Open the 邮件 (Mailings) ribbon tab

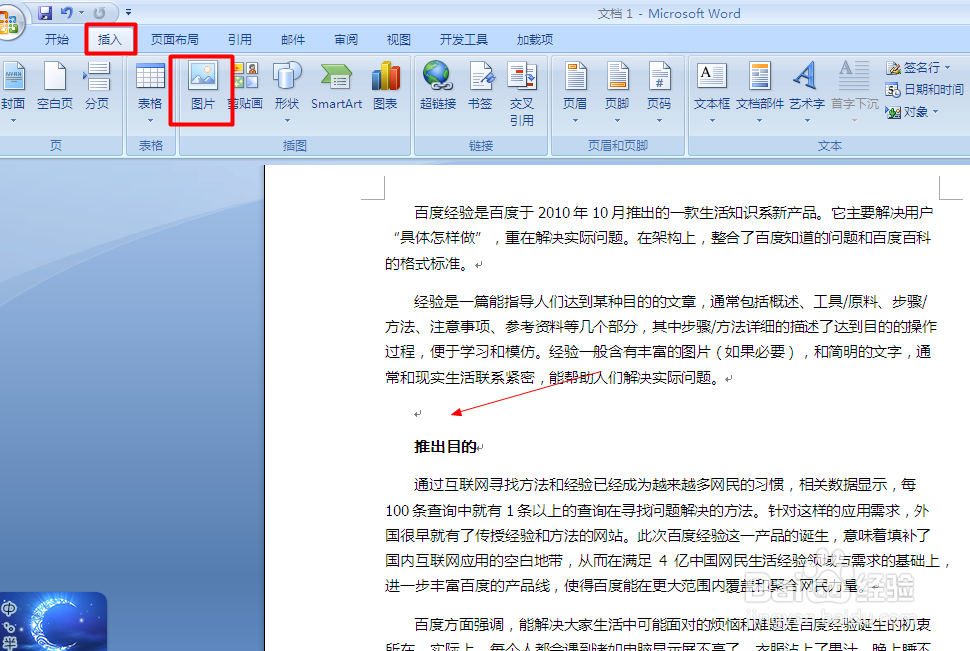pyautogui.click(x=292, y=39)
